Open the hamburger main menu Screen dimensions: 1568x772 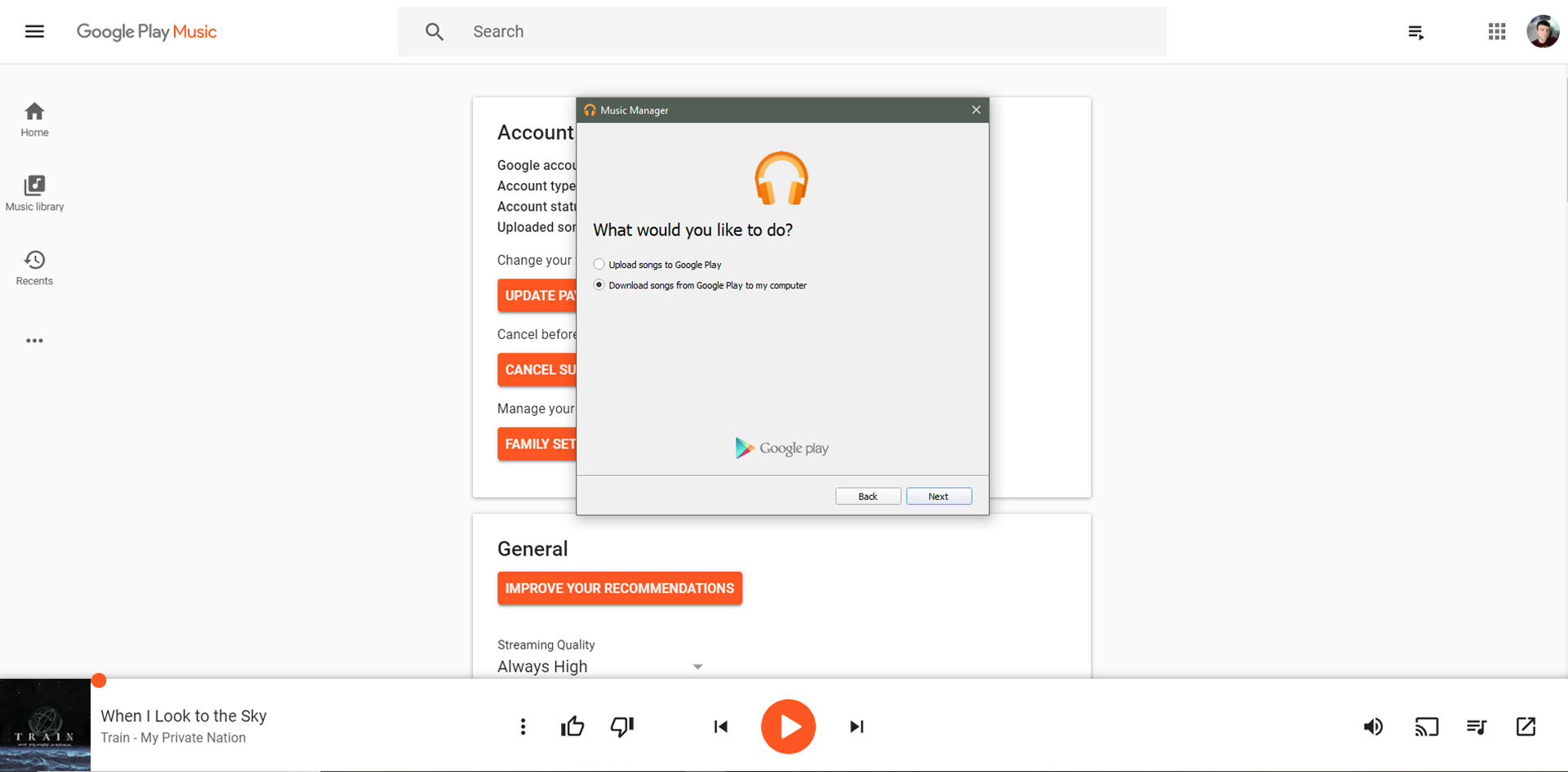[x=34, y=32]
